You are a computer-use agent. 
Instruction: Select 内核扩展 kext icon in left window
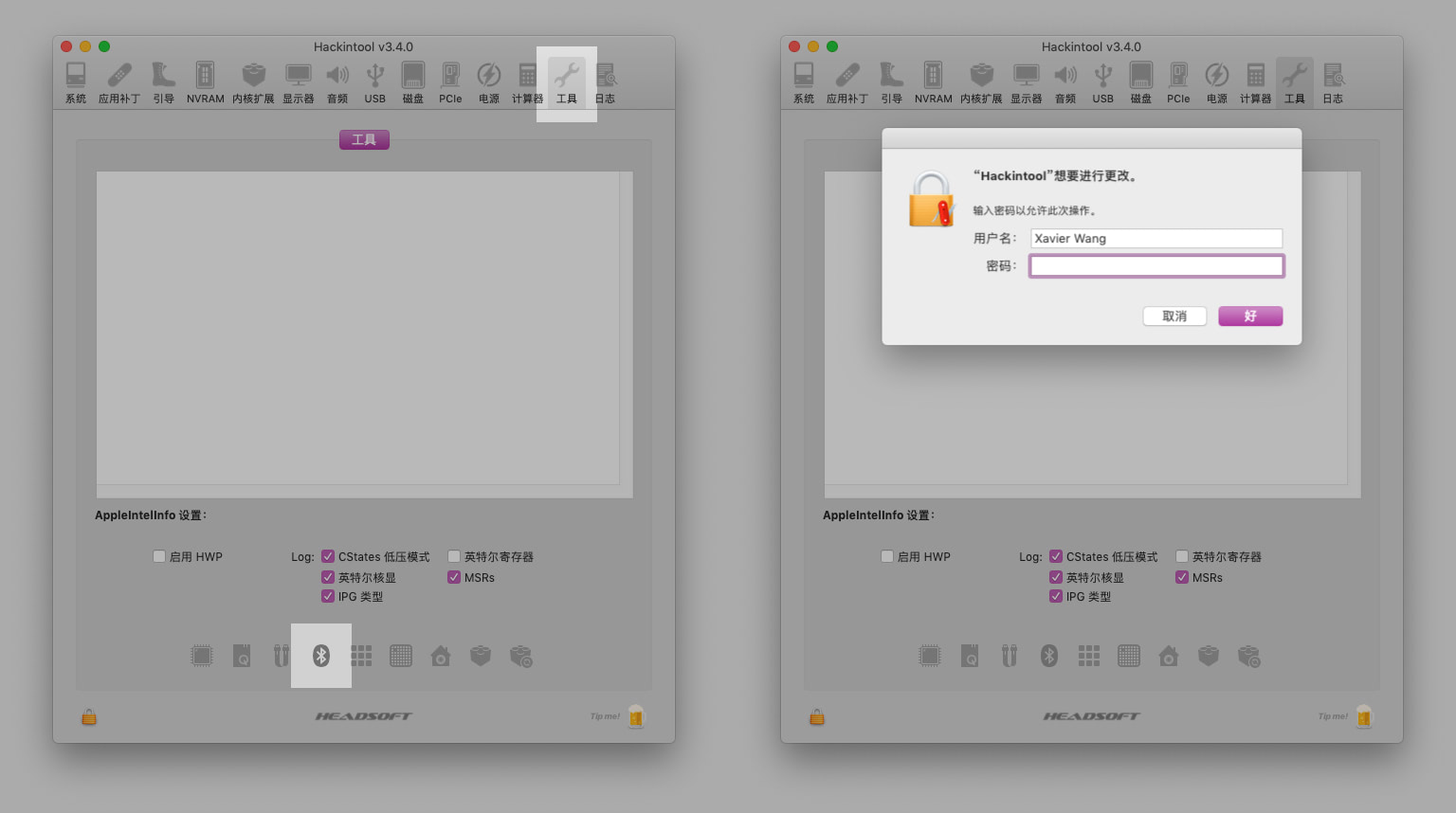point(253,82)
